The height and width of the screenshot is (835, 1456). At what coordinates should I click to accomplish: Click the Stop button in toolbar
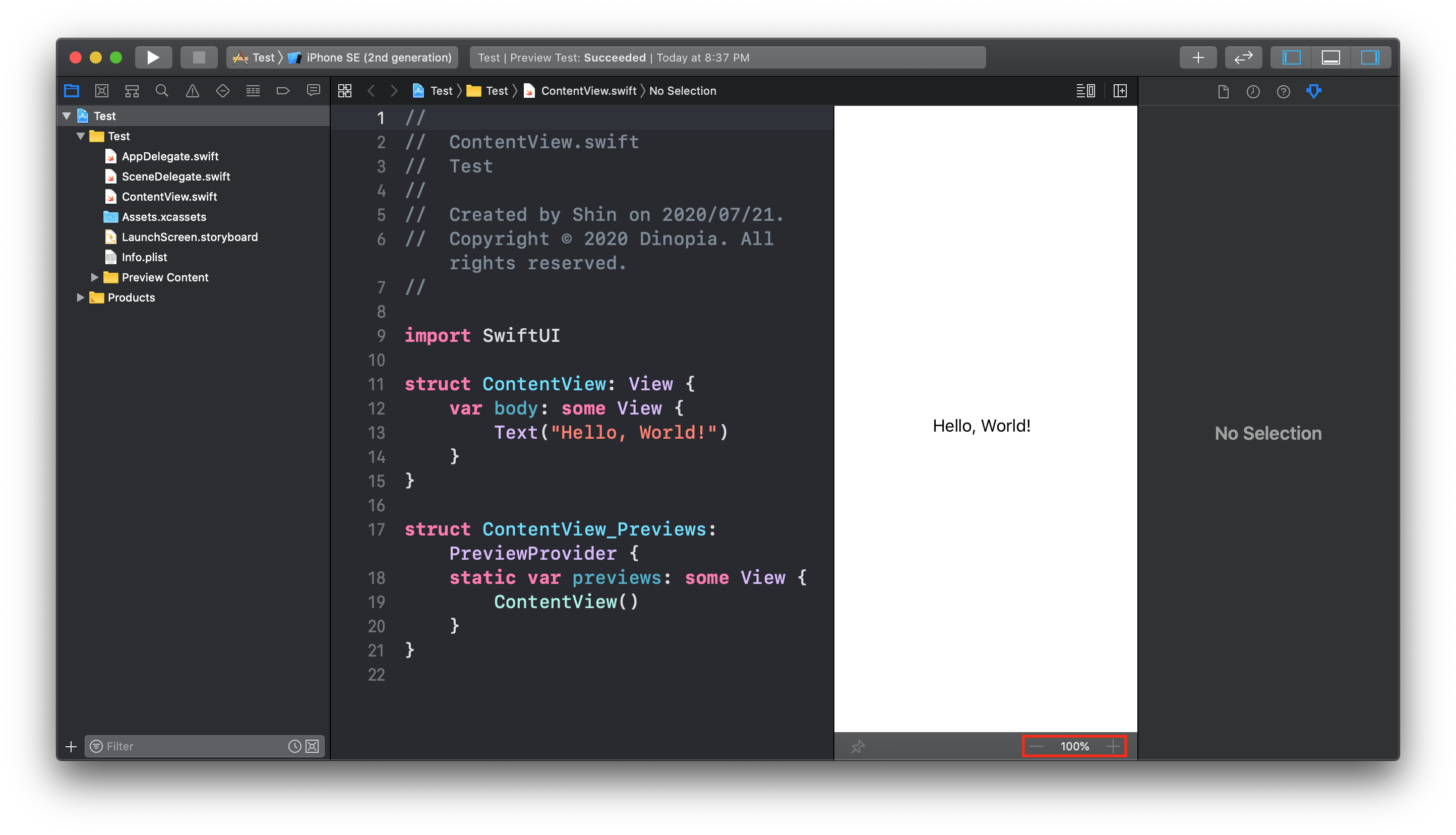(198, 57)
